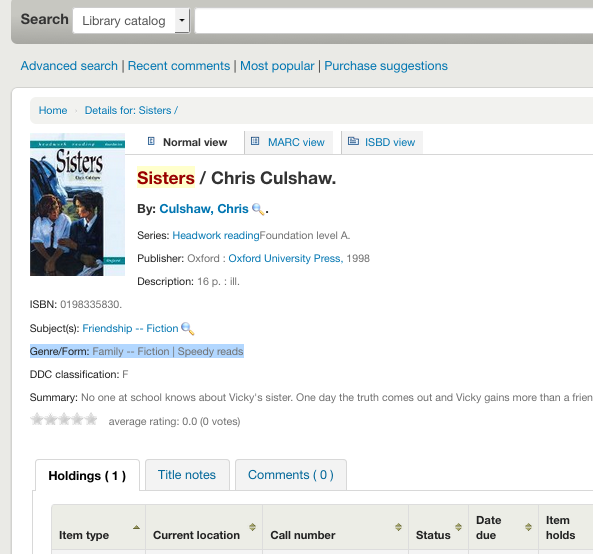
Task: Click the Sisters book cover thumbnail
Action: coord(78,204)
